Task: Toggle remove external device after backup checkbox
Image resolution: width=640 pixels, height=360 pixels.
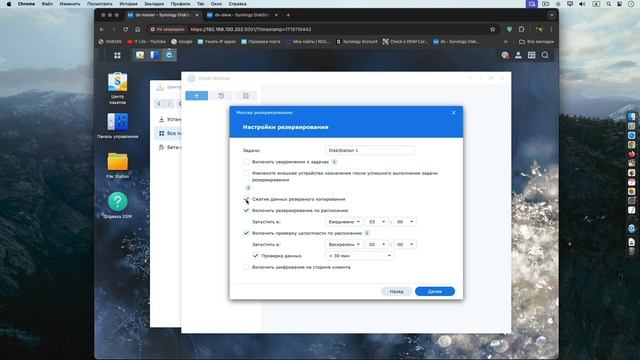Action: pyautogui.click(x=246, y=173)
